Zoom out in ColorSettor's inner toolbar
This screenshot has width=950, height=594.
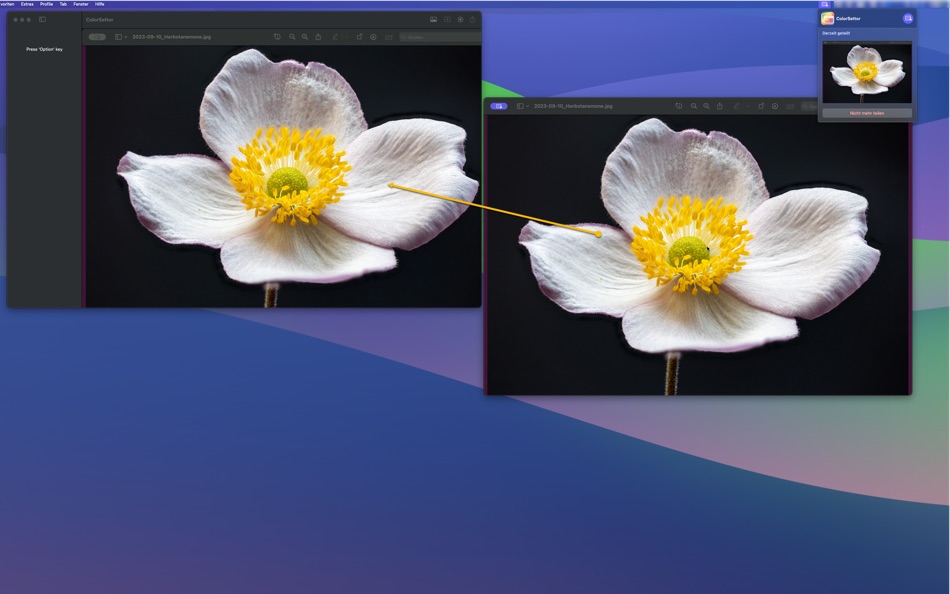pyautogui.click(x=292, y=37)
